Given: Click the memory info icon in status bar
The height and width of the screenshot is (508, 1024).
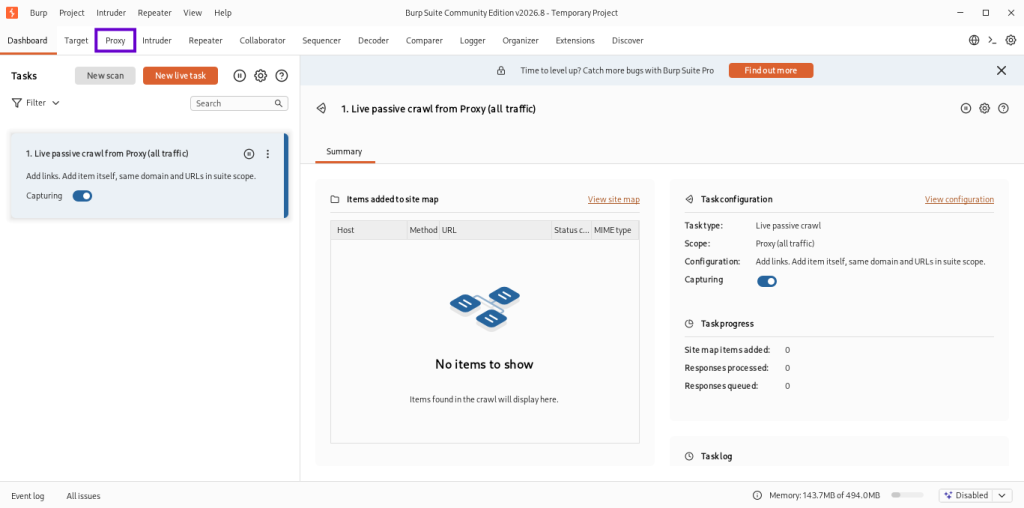Looking at the screenshot, I should [x=758, y=496].
